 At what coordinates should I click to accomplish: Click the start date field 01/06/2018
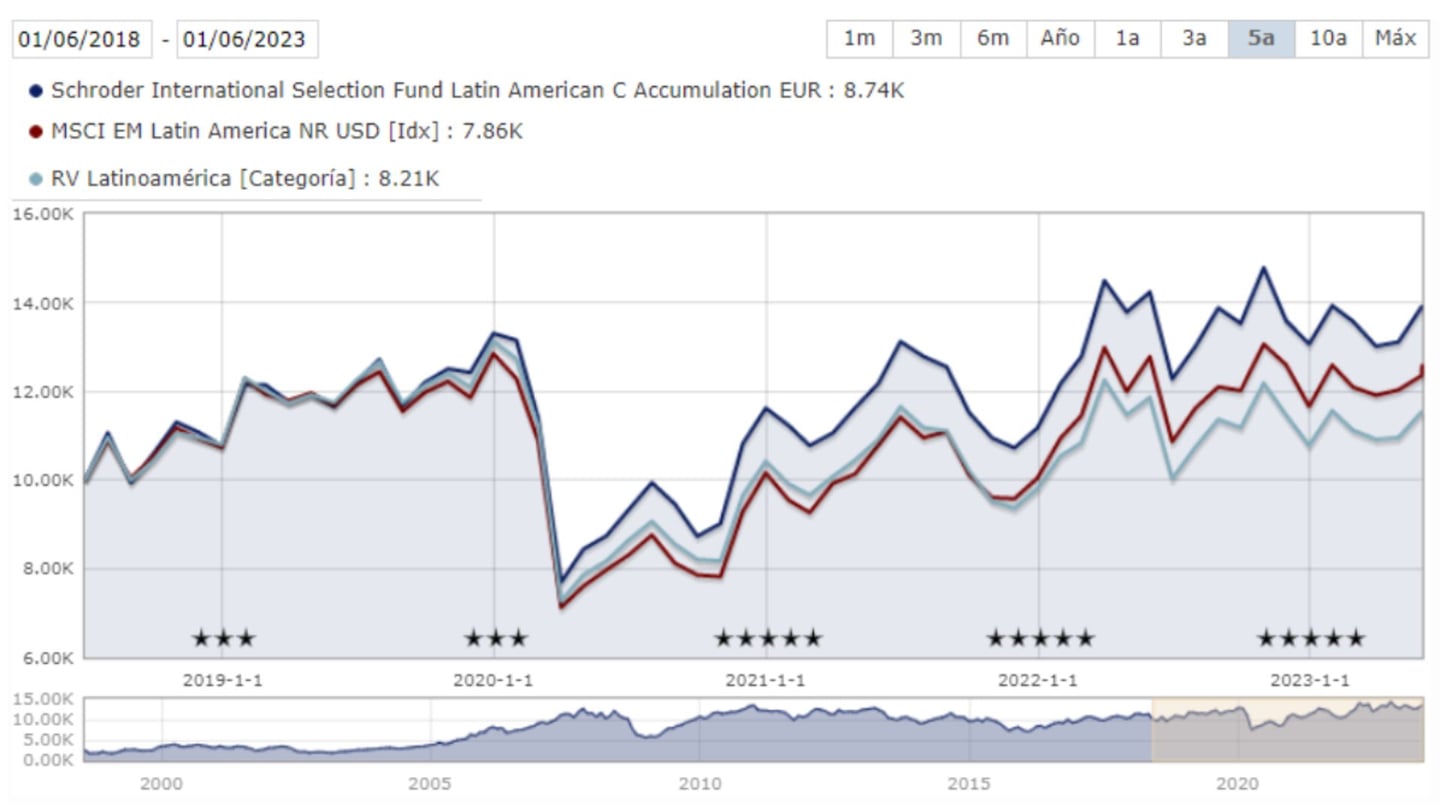pyautogui.click(x=82, y=41)
